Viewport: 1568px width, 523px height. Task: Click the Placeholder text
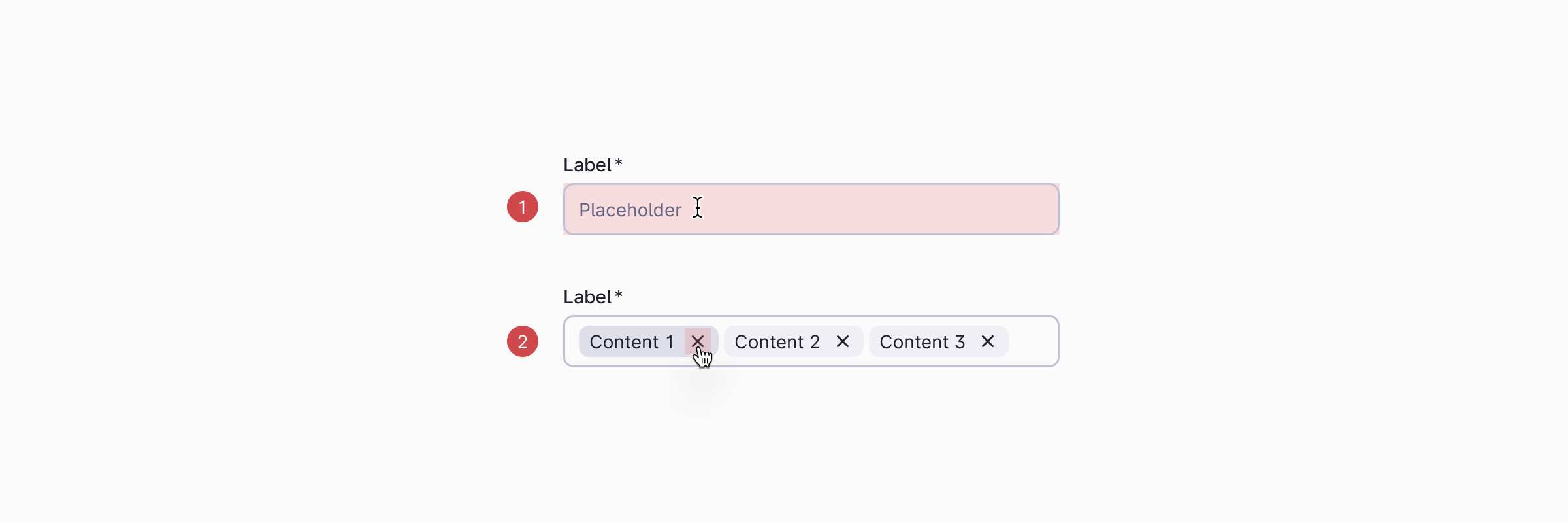629,210
